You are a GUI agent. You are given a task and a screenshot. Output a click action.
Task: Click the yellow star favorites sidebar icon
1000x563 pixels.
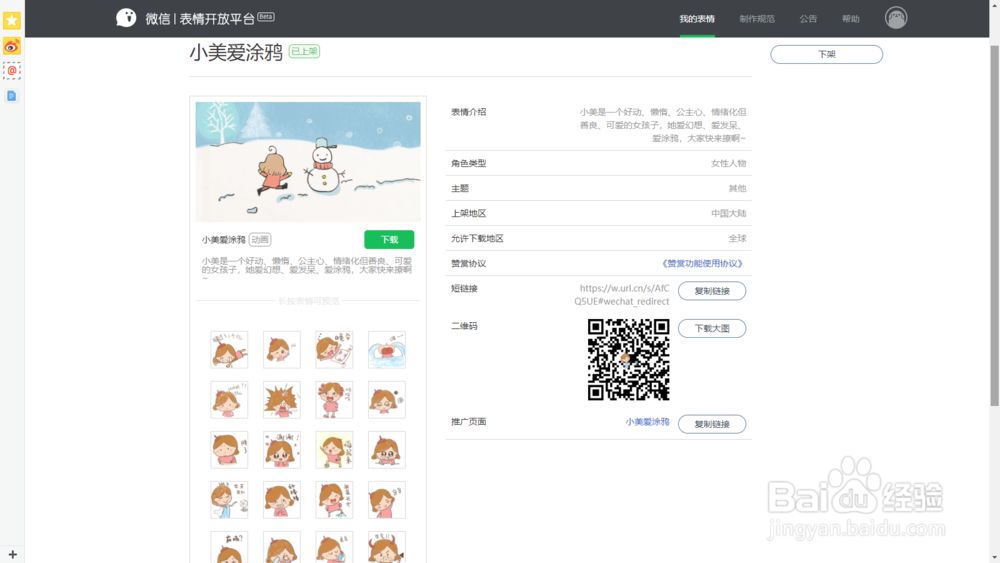point(11,20)
